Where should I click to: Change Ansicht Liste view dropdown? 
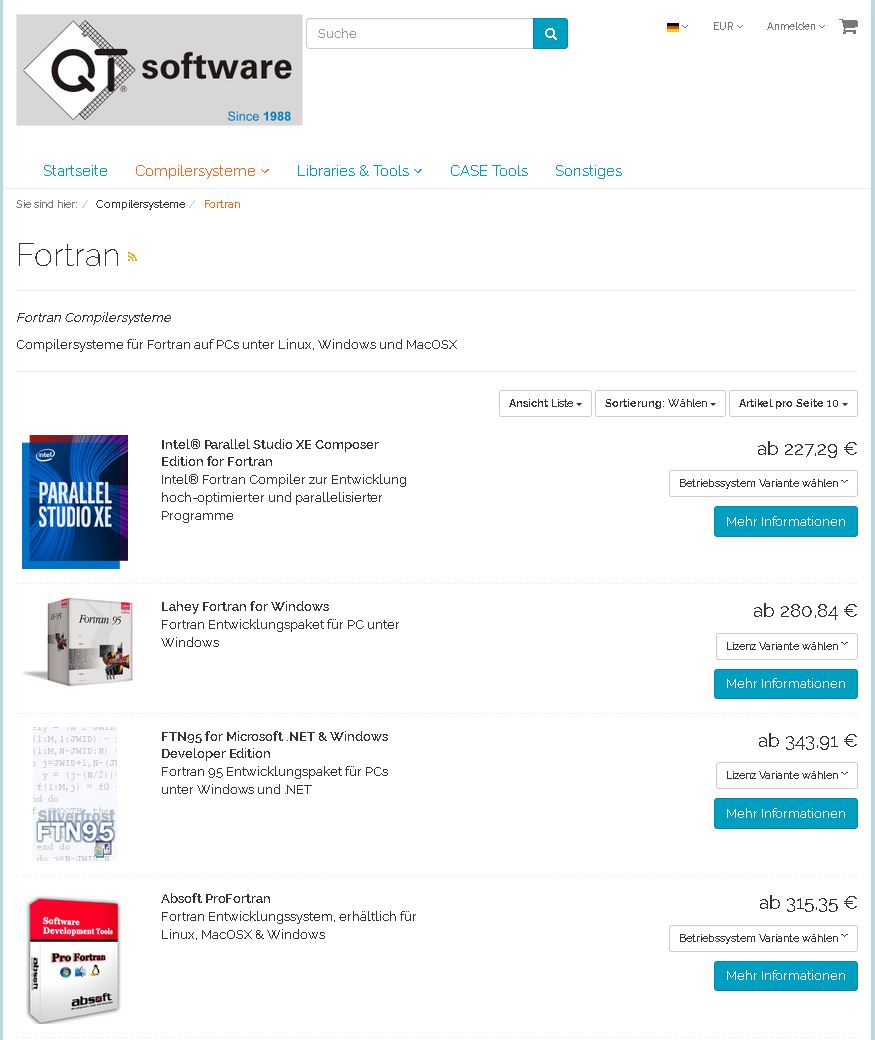[x=545, y=403]
